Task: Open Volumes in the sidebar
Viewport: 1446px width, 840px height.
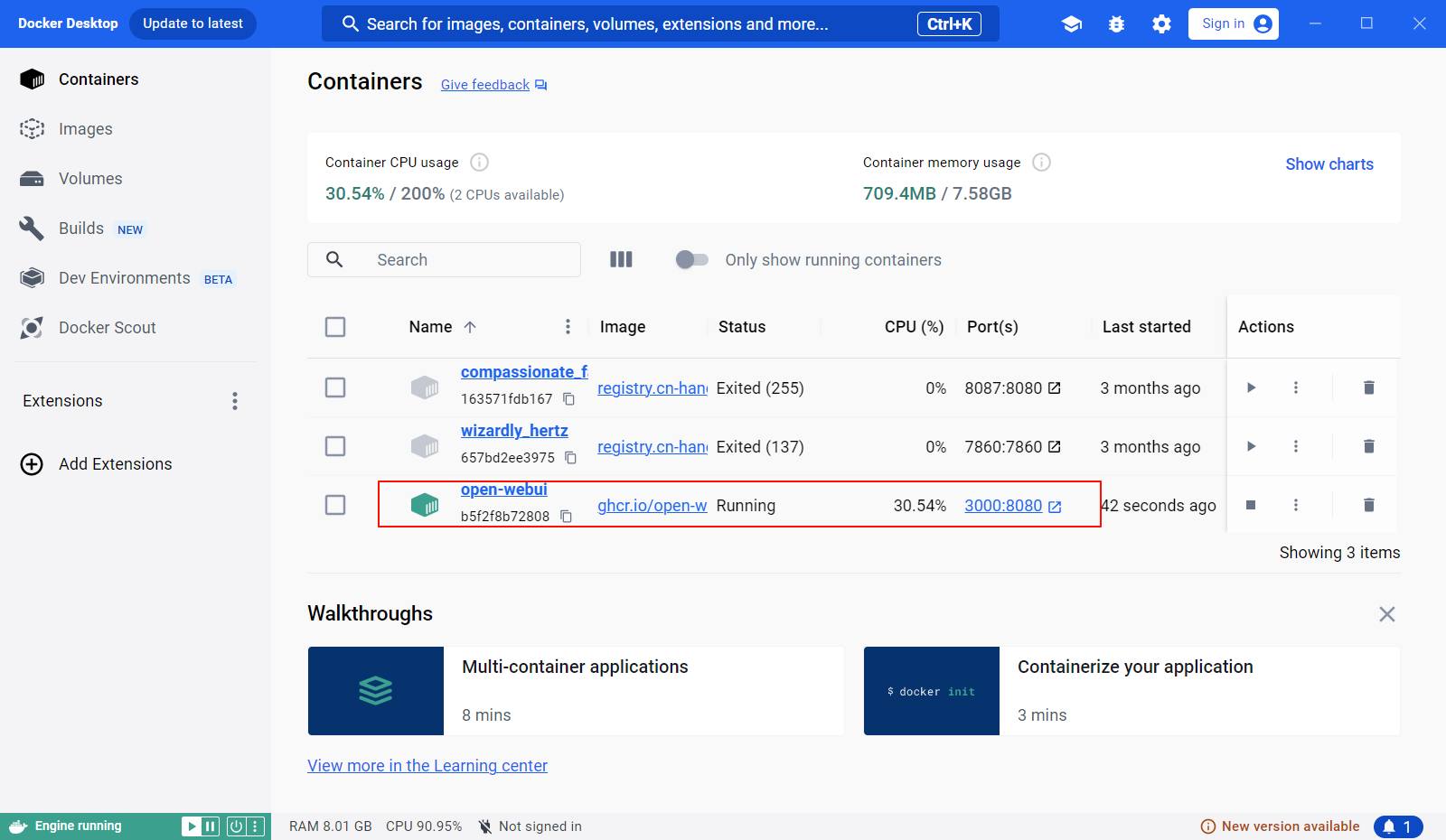Action: coord(90,179)
